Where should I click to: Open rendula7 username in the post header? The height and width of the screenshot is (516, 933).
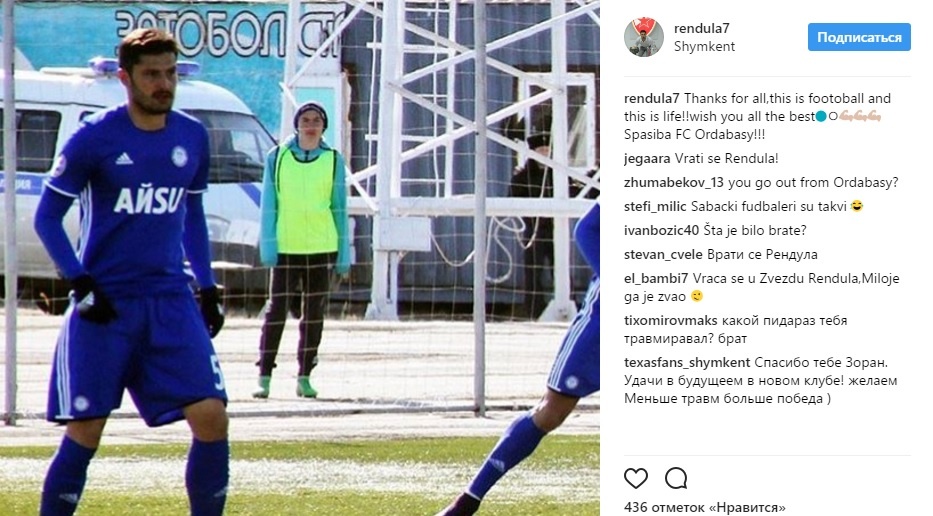click(x=701, y=28)
